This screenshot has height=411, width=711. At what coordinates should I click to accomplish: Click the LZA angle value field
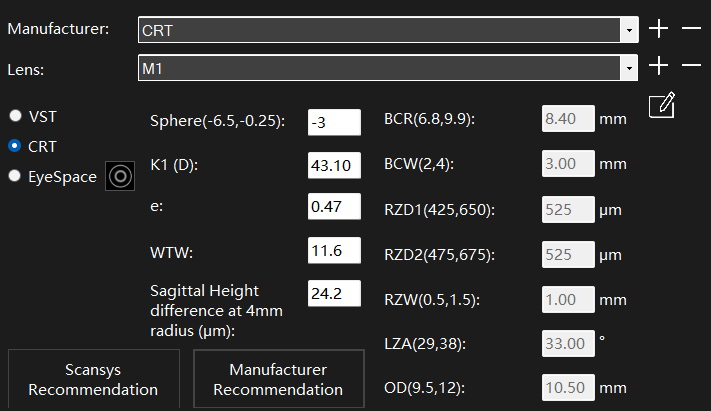pyautogui.click(x=568, y=344)
